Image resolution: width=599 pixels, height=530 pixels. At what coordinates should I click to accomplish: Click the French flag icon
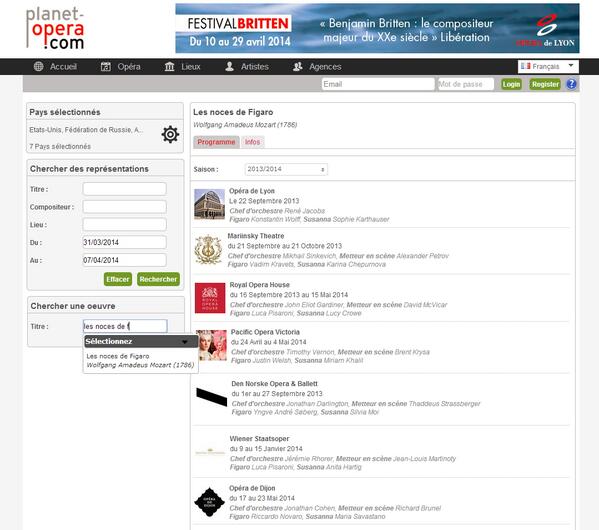526,66
